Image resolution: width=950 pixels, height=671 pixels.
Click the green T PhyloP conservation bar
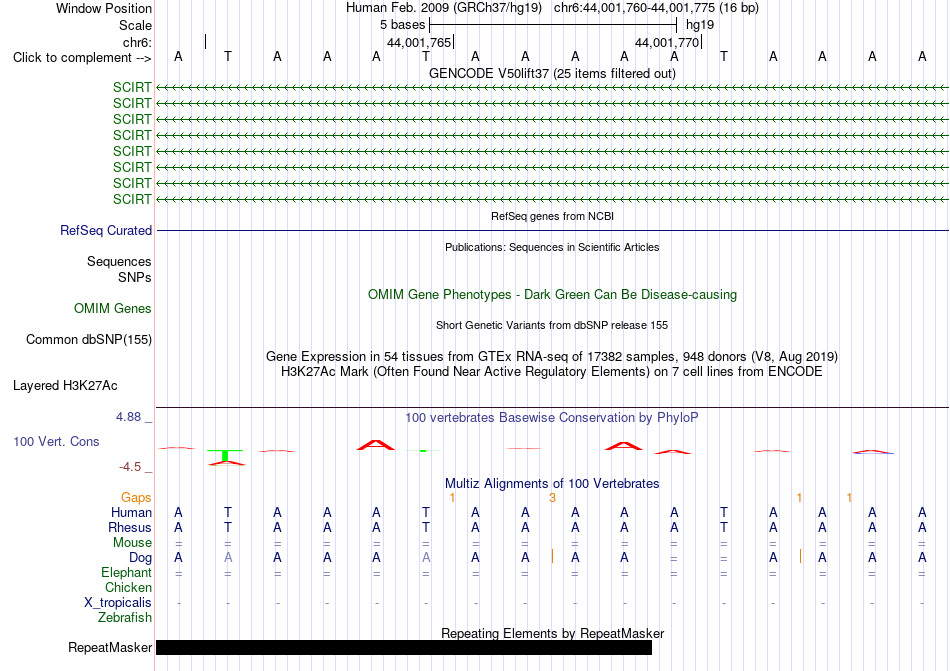point(225,455)
